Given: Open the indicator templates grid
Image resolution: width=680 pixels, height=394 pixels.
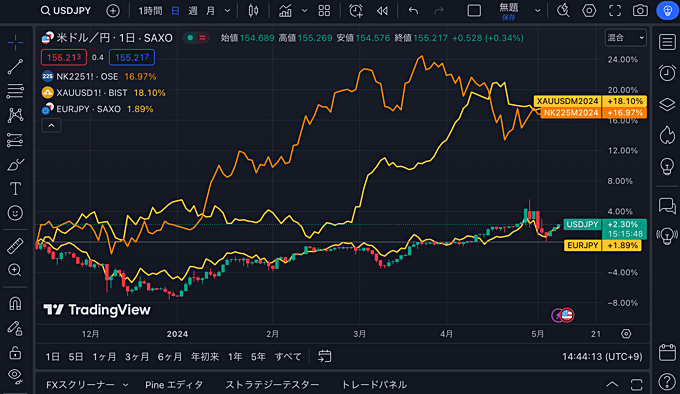Looking at the screenshot, I should (324, 11).
